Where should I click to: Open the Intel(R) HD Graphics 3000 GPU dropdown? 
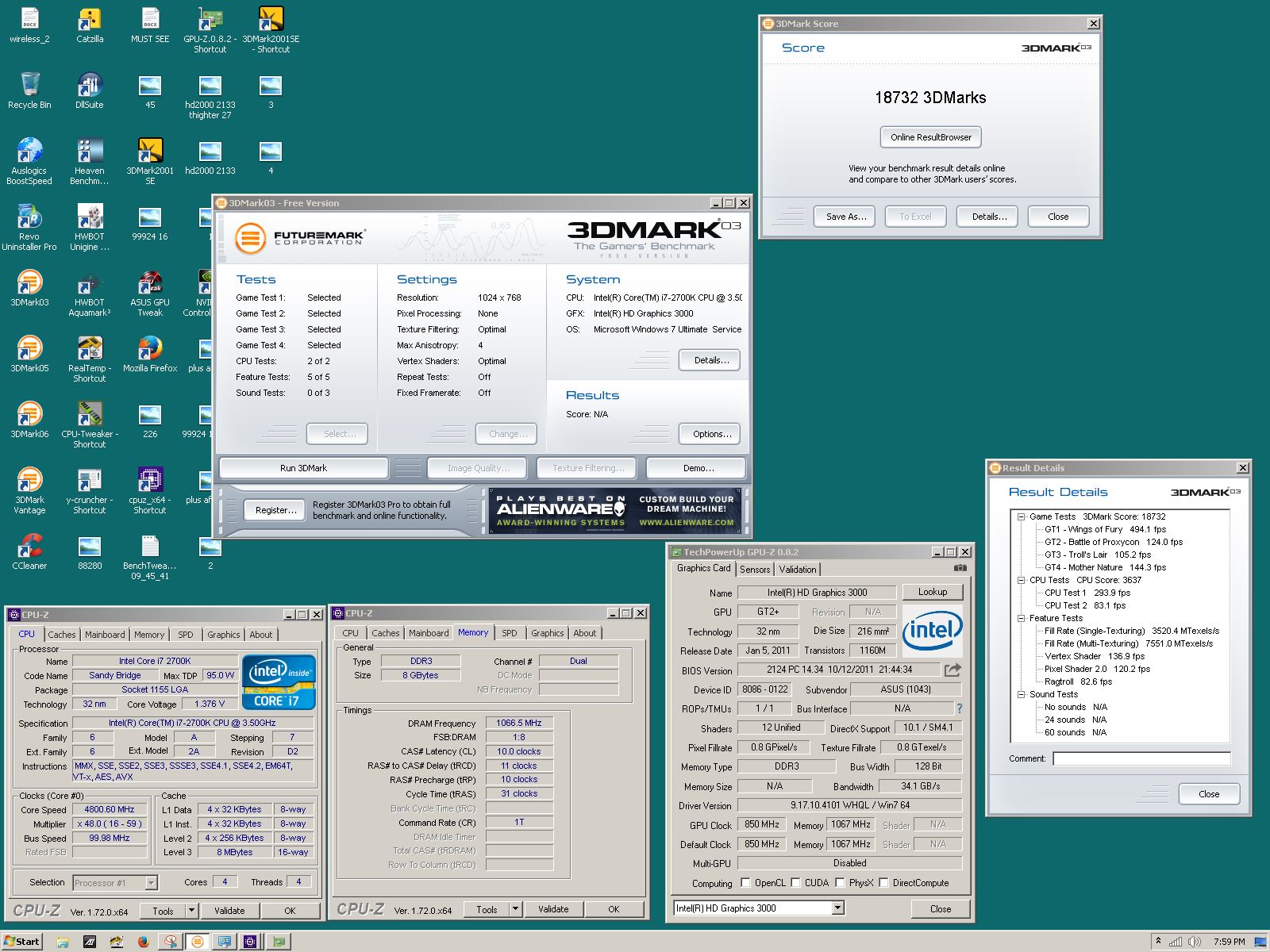[837, 908]
